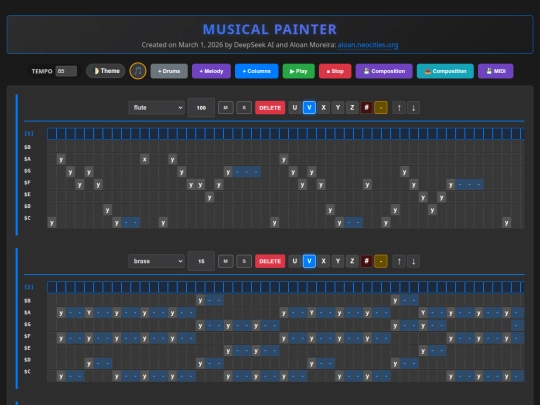Image resolution: width=540 pixels, height=405 pixels.
Task: Move the flute track down with arrow
Action: point(414,108)
